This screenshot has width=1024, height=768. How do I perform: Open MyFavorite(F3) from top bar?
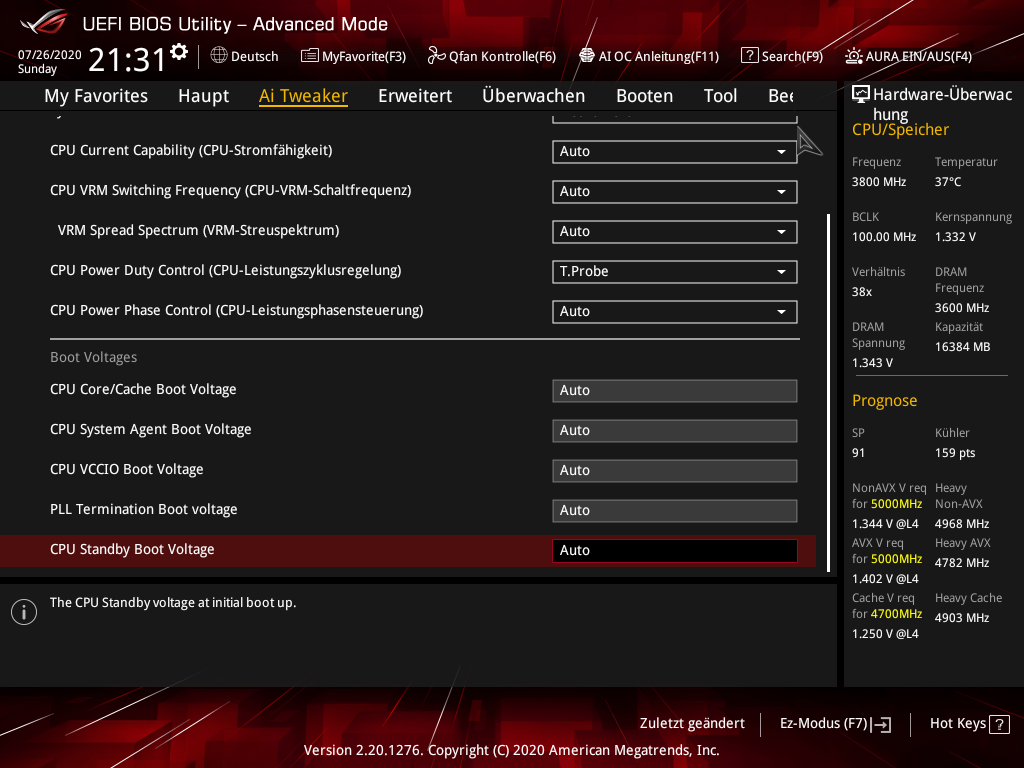[353, 56]
